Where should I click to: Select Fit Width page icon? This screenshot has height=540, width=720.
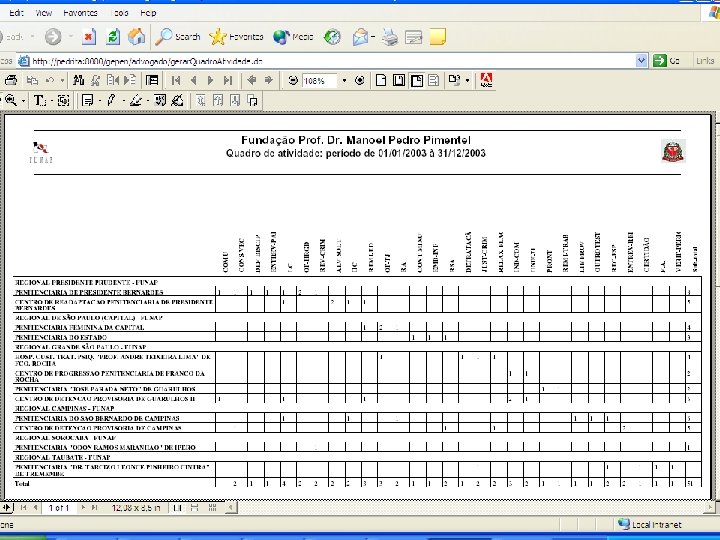click(416, 80)
